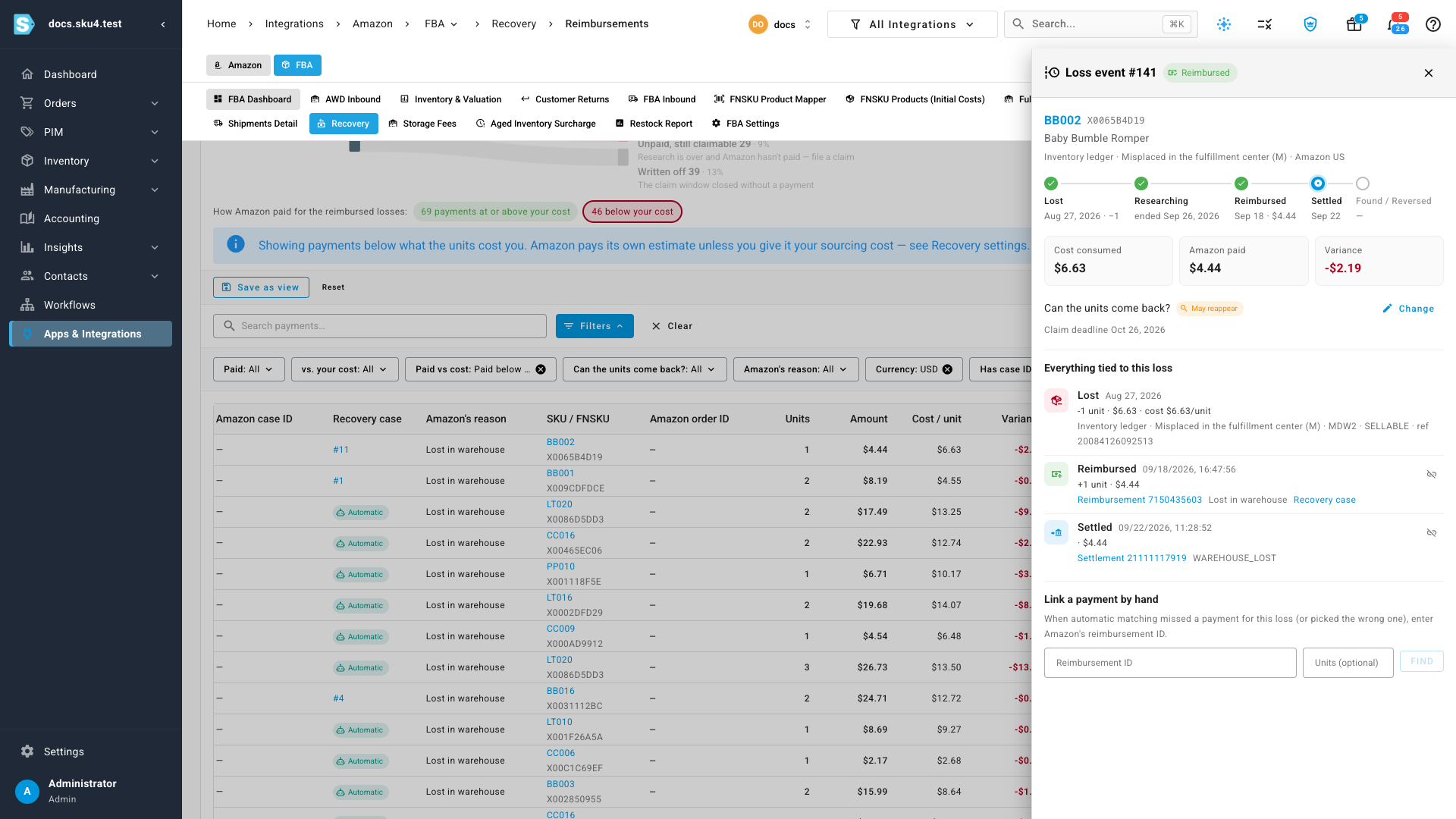Open the Can the units come back filter

point(645,369)
